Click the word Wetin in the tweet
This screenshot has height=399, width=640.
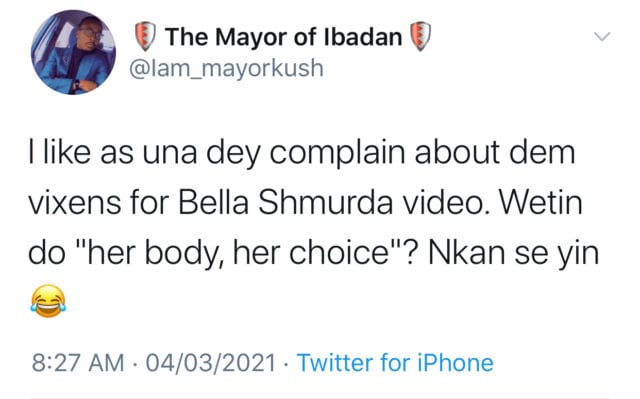540,203
